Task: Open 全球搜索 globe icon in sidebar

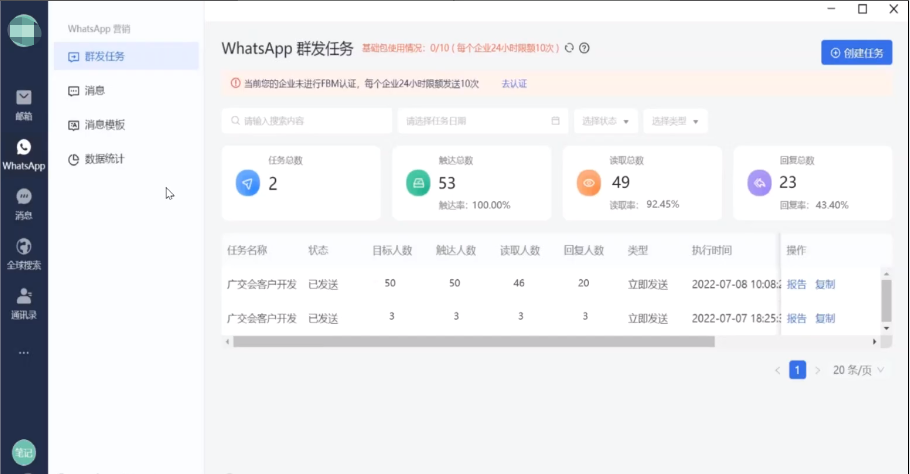Action: click(24, 247)
